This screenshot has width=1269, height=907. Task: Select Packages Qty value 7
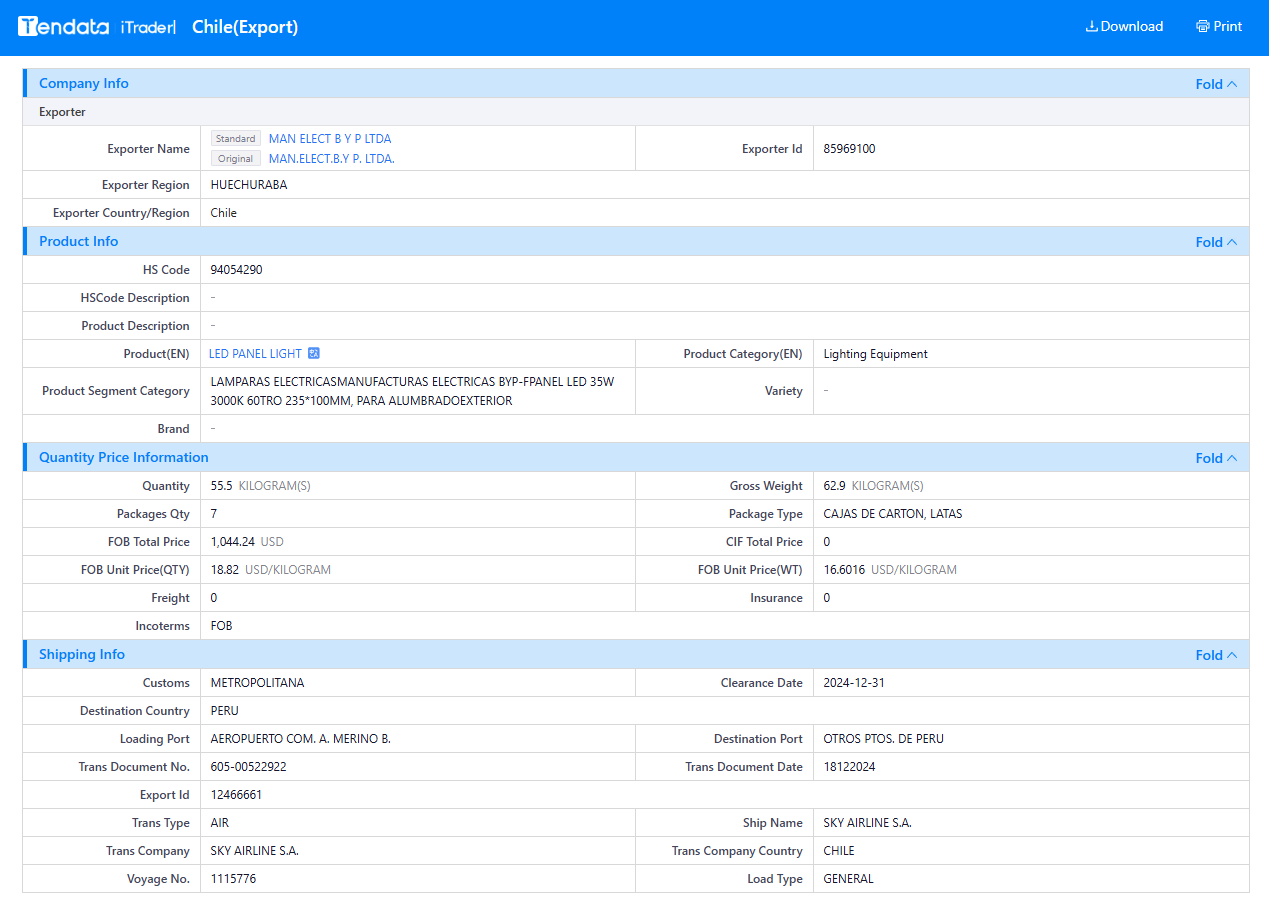pos(214,514)
